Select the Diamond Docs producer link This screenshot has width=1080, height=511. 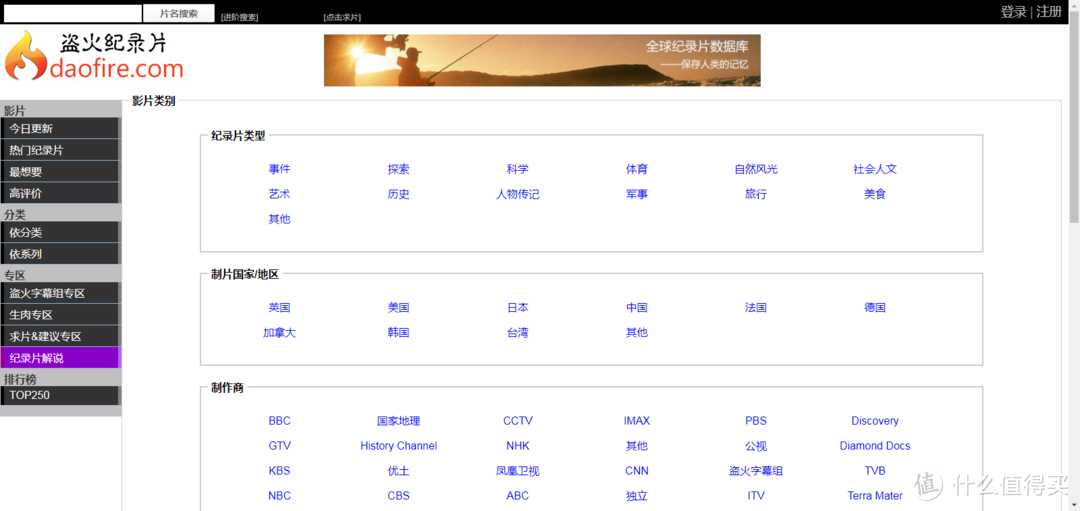[875, 446]
